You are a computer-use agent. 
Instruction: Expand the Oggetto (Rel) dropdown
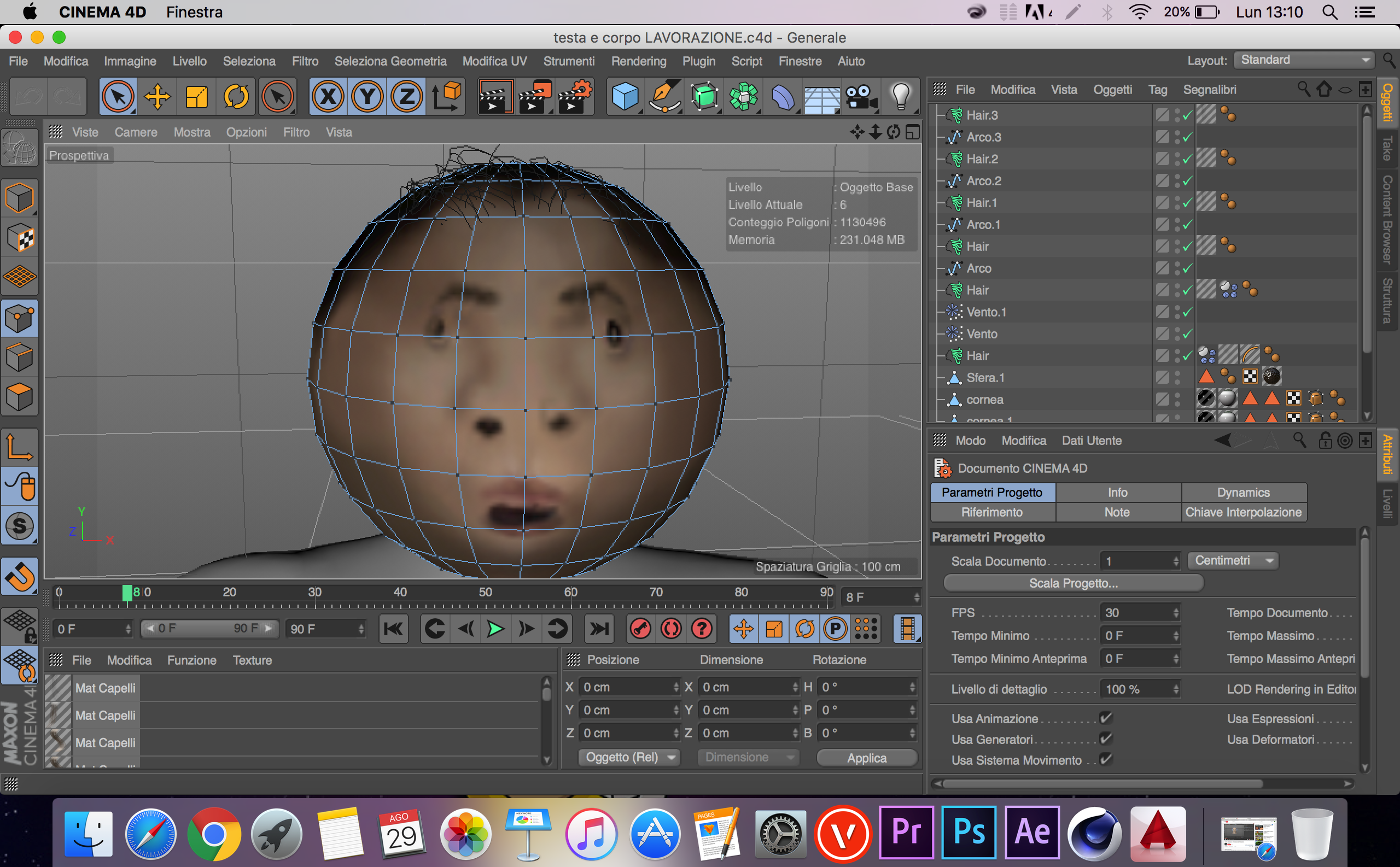(x=629, y=757)
